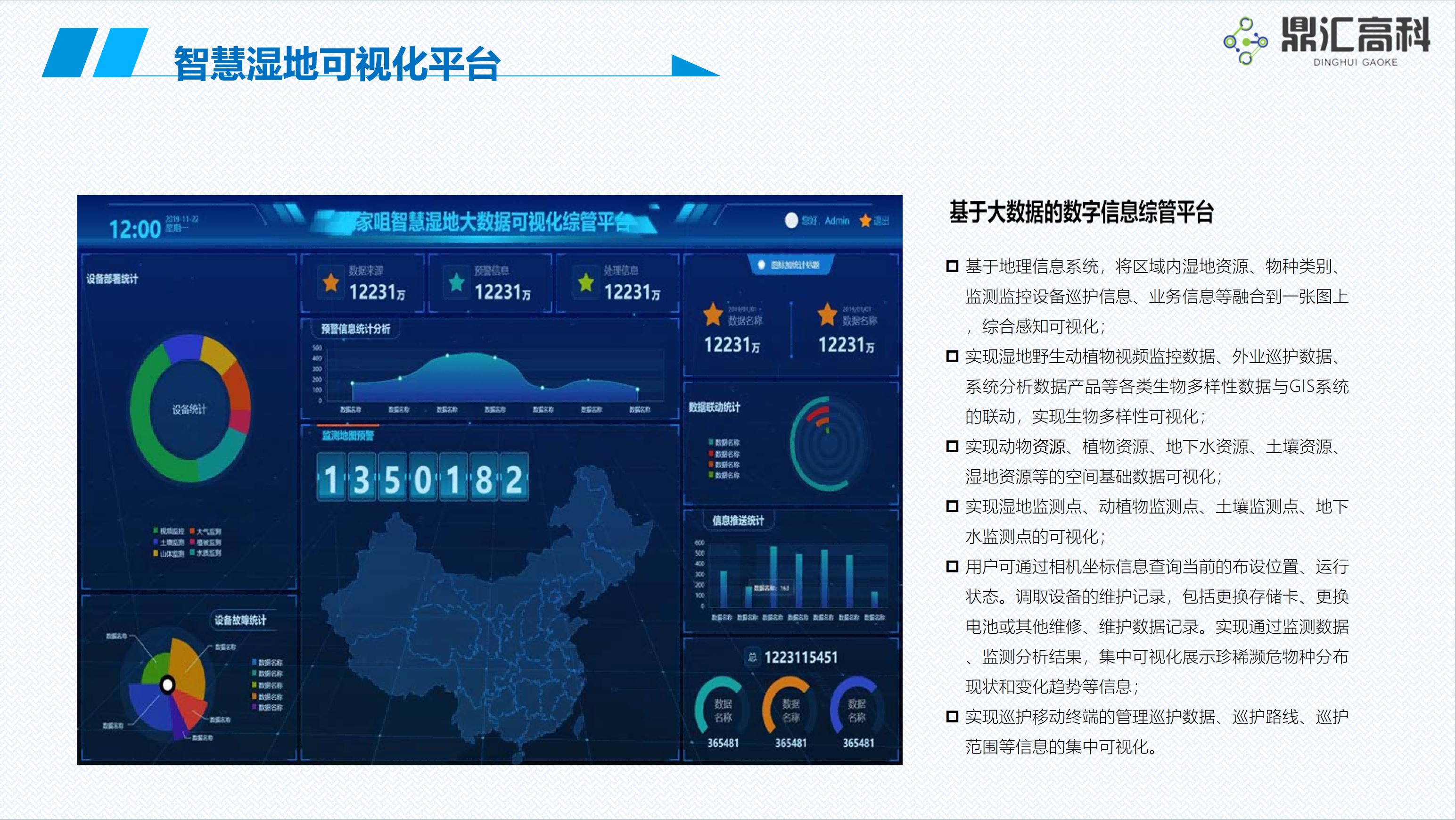Toggle the pill switch in the blue tab above the star cards
Screen dimensions: 1456x820
coord(761,265)
